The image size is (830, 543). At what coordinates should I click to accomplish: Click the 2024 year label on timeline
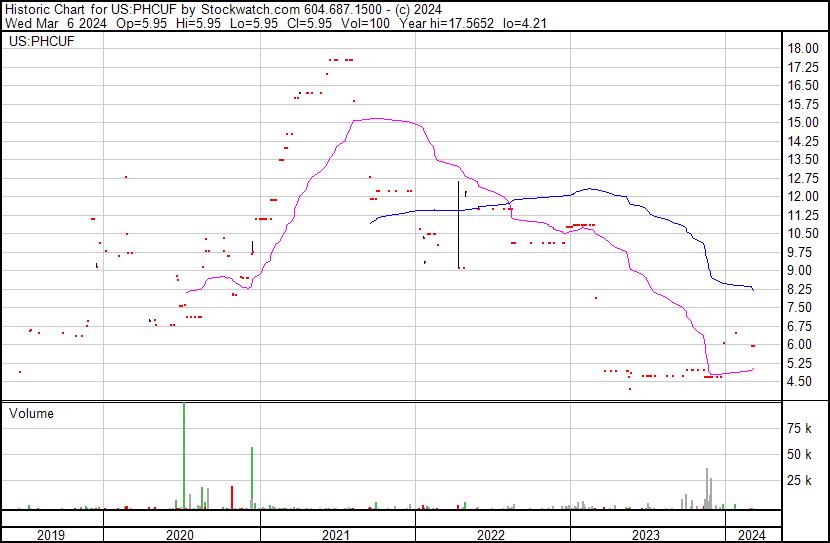(752, 535)
